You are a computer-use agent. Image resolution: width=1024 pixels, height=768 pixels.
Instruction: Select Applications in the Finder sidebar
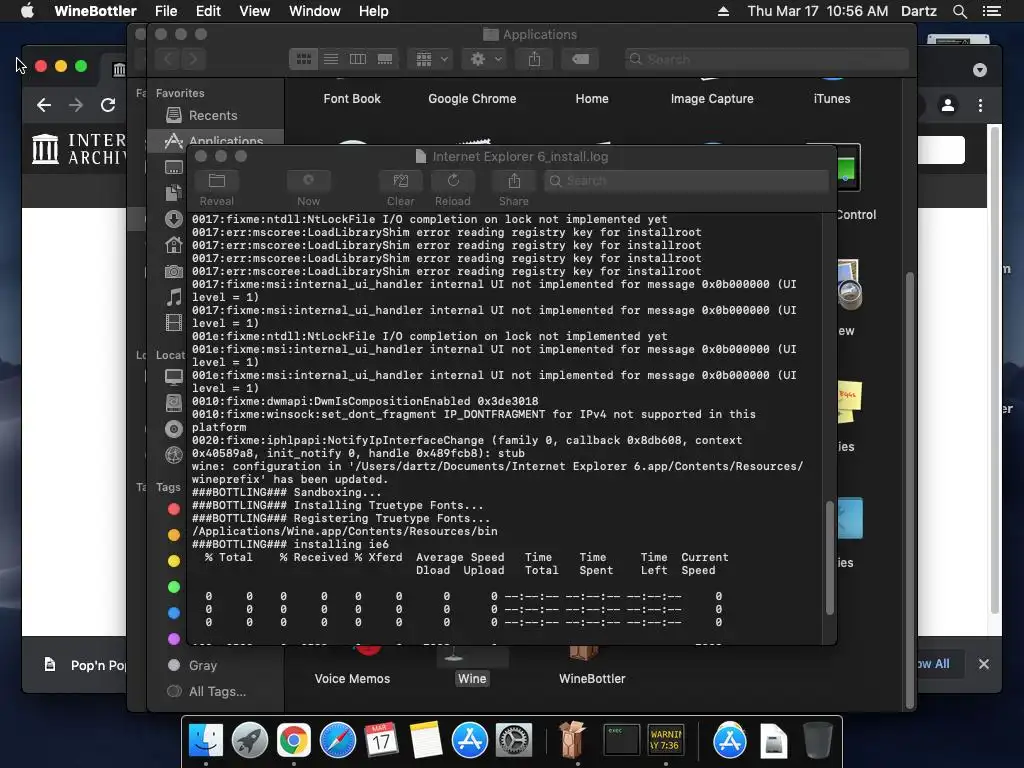pos(216,138)
